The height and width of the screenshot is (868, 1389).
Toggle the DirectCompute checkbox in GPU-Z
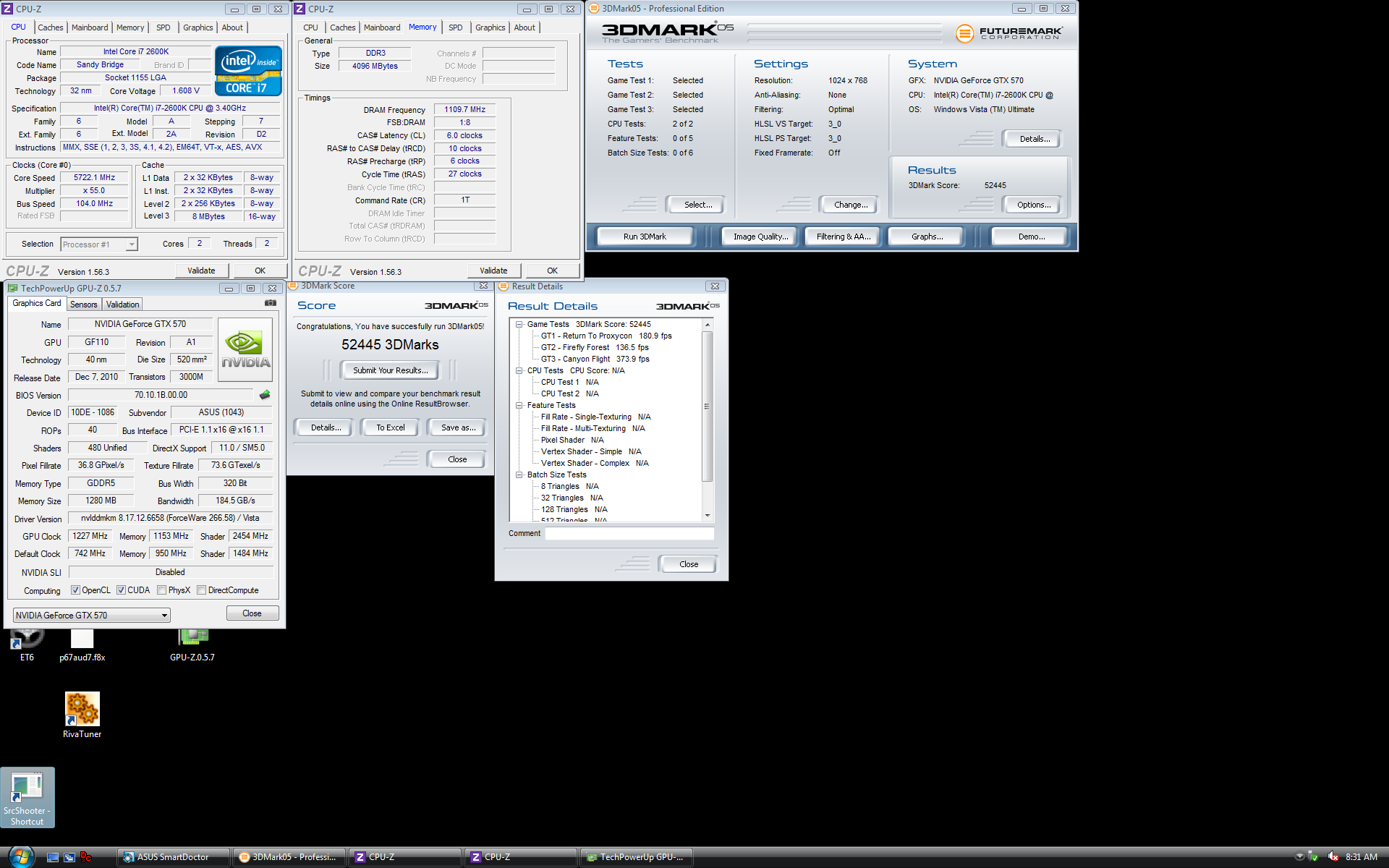coord(202,590)
